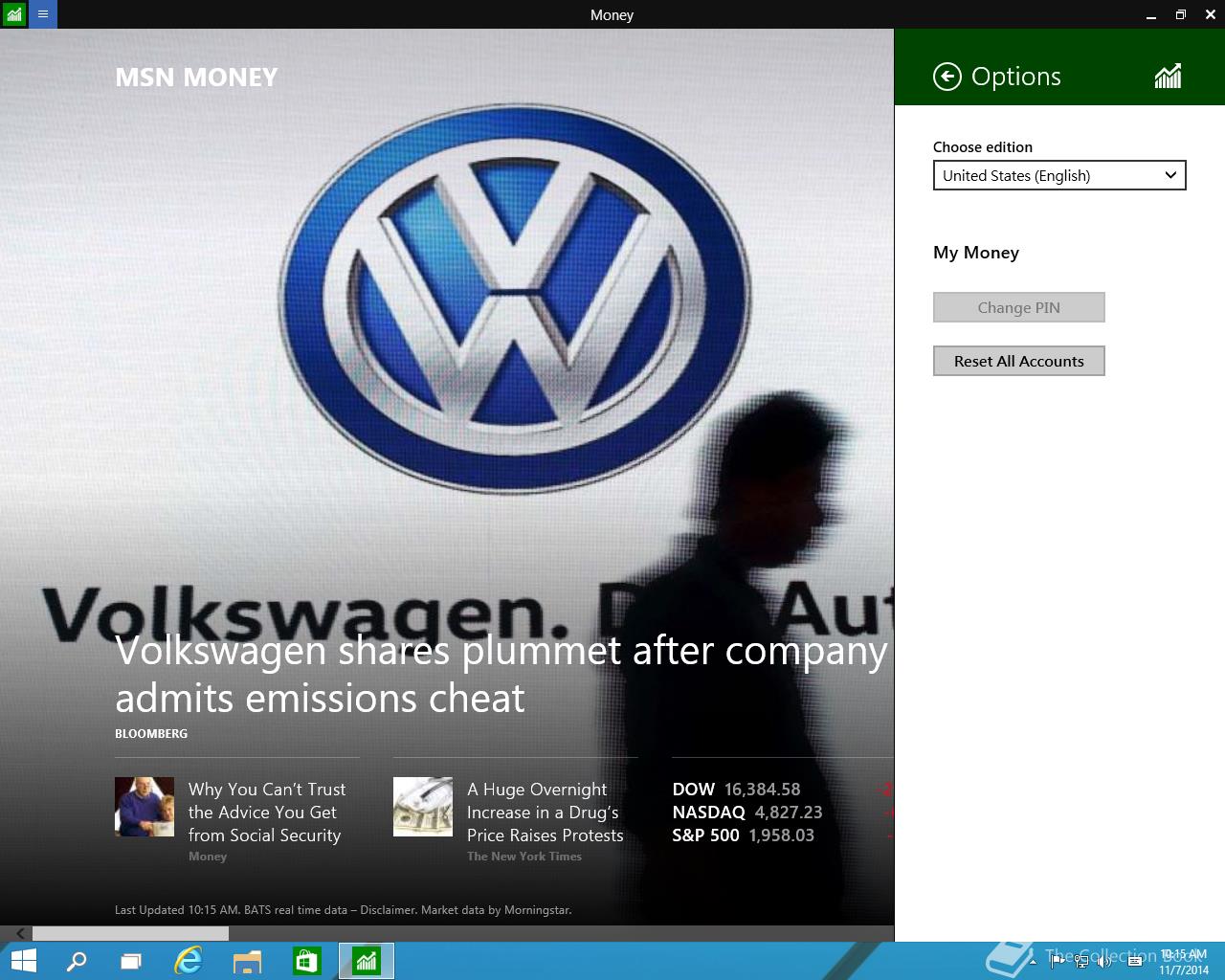This screenshot has height=980, width=1225.
Task: Click the volume speaker tray icon
Action: [x=1105, y=961]
